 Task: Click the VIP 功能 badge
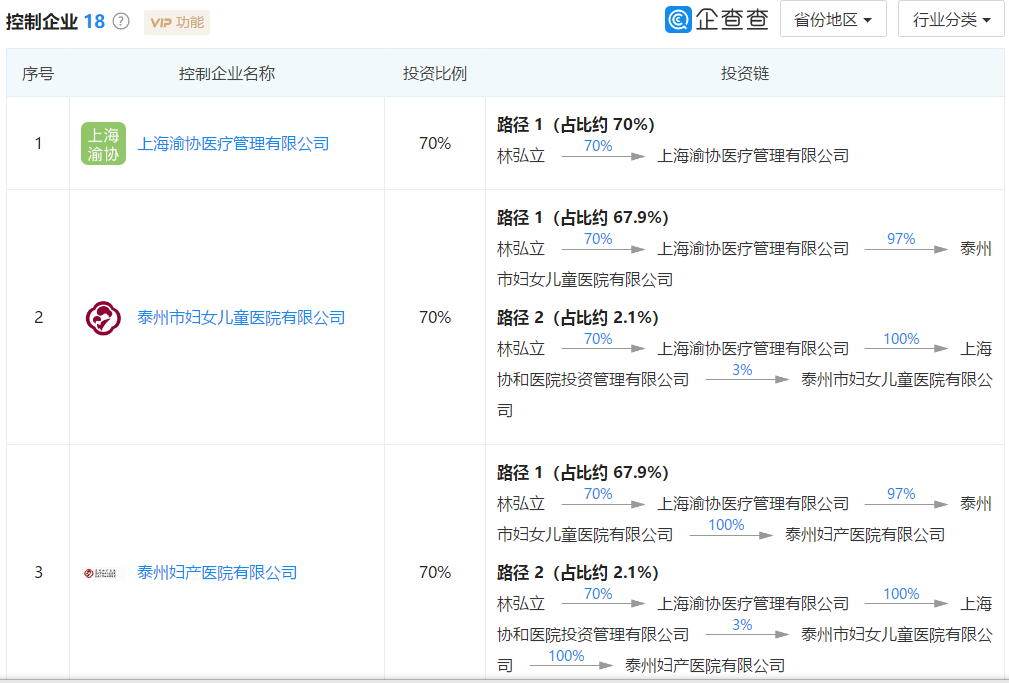click(177, 23)
